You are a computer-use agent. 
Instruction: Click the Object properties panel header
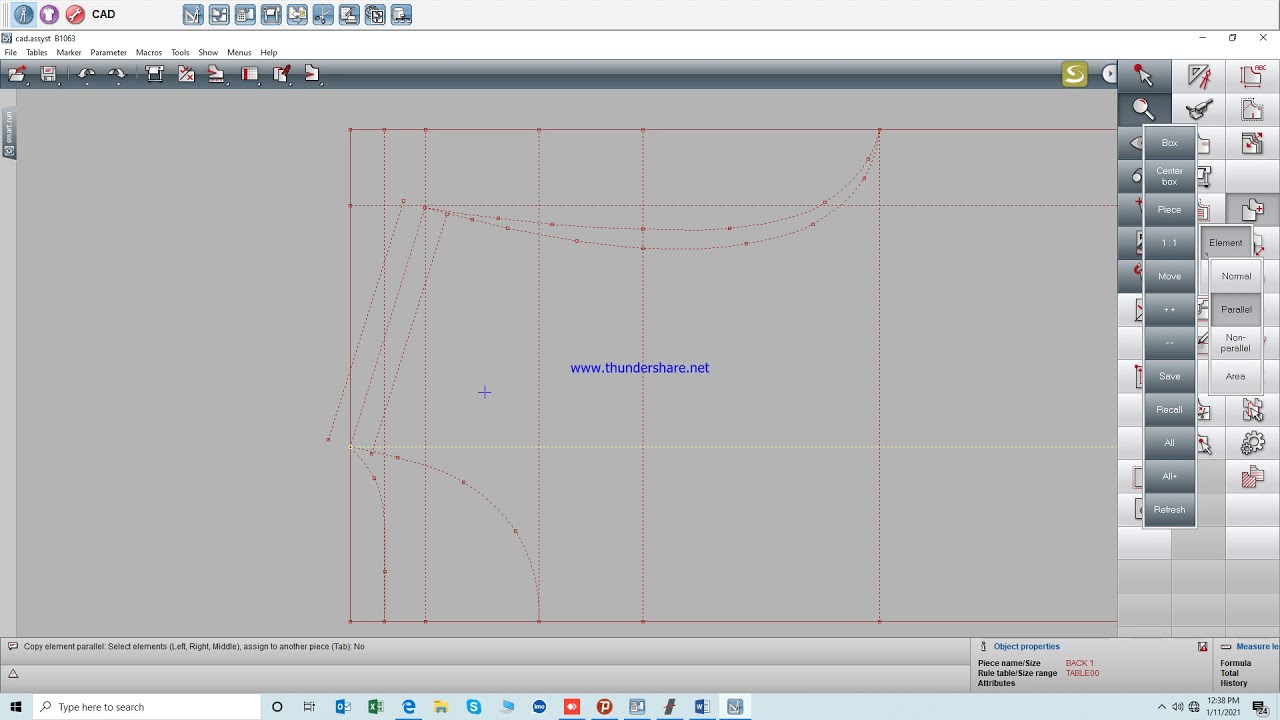(1026, 647)
